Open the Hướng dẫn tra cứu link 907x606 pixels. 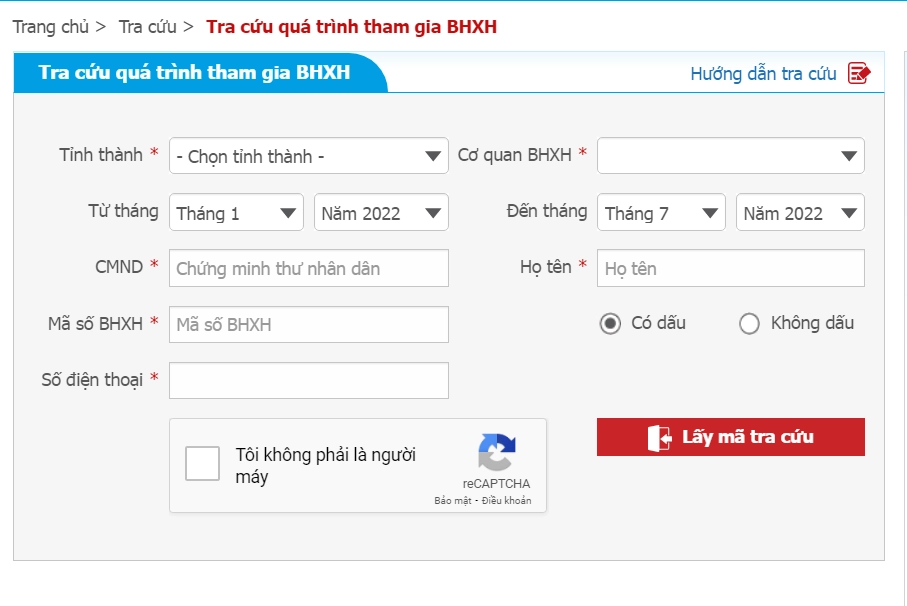point(760,73)
